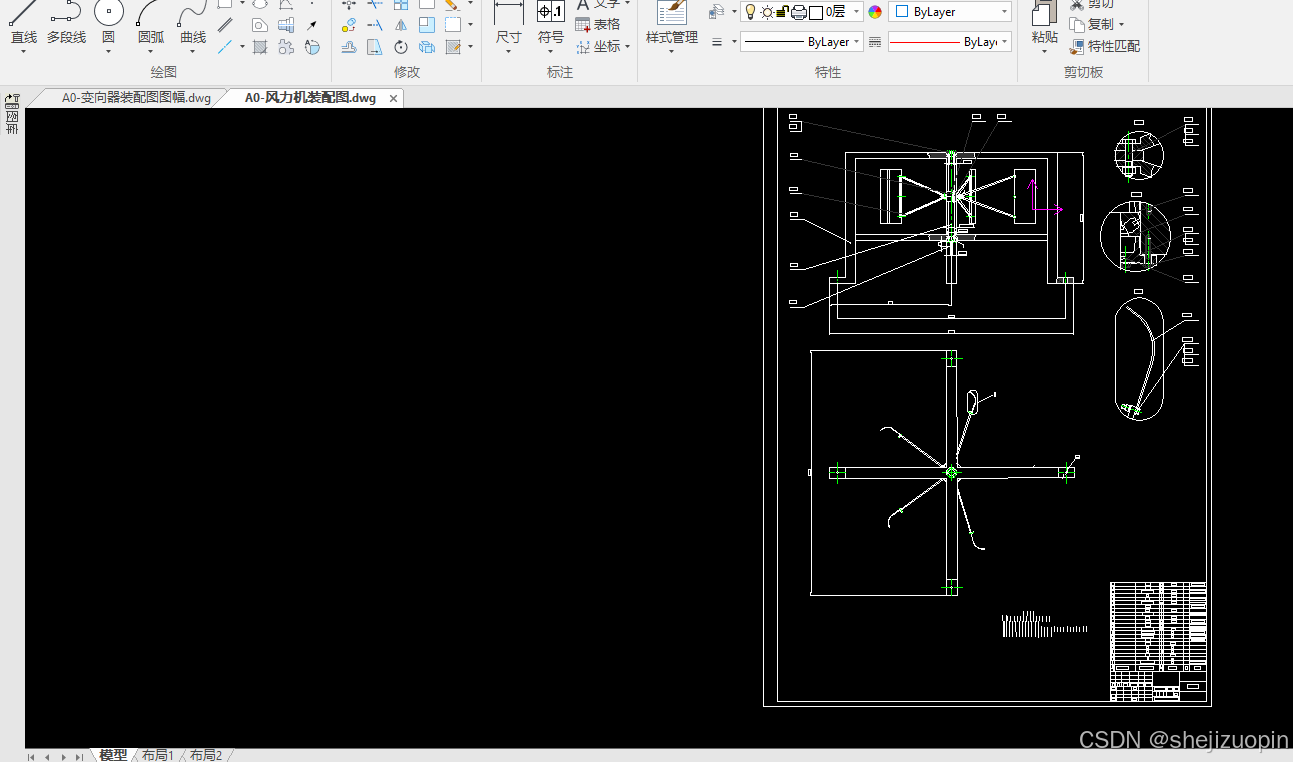Go to last layout tab arrow

[x=79, y=757]
